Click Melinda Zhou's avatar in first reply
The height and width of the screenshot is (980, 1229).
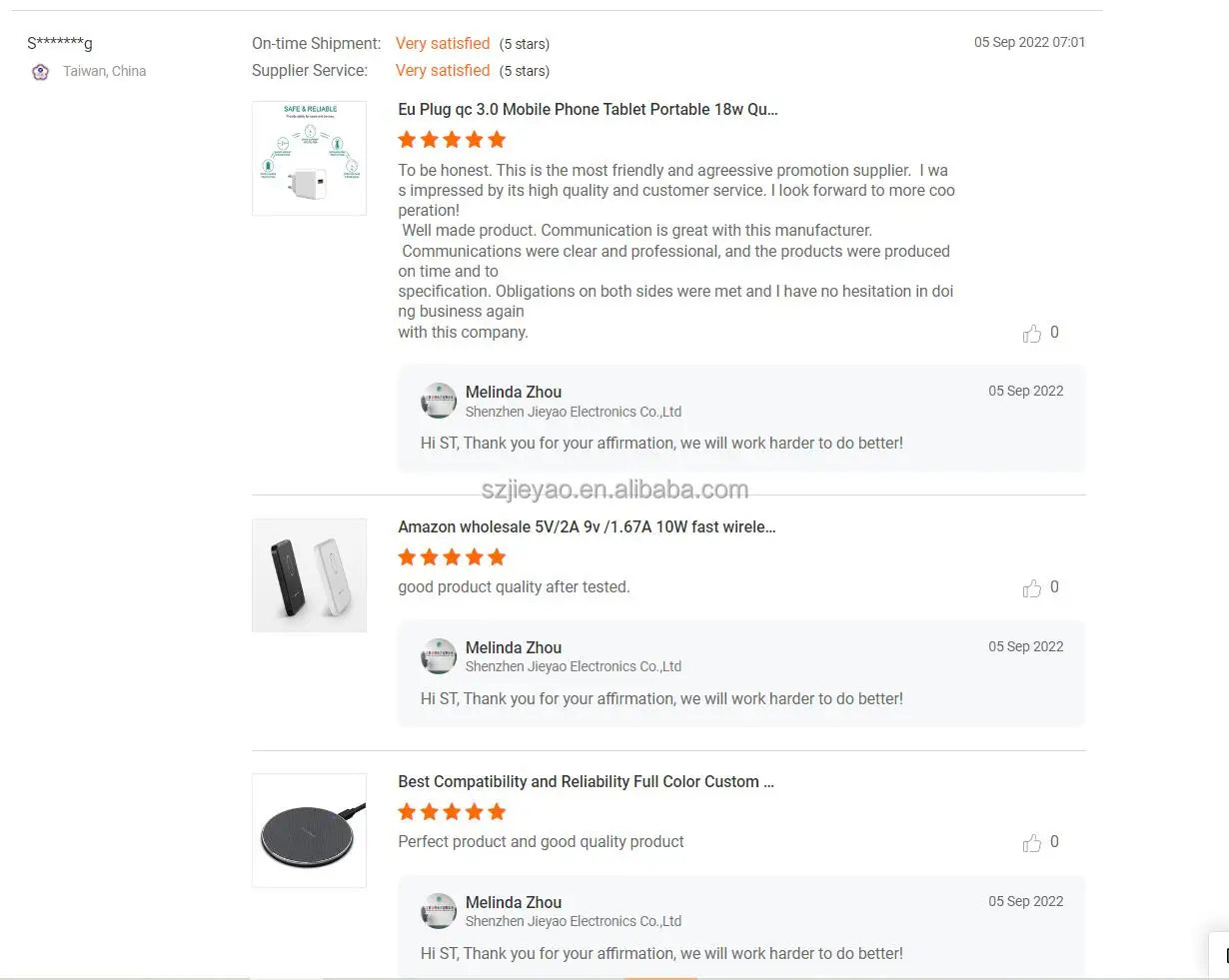(439, 402)
